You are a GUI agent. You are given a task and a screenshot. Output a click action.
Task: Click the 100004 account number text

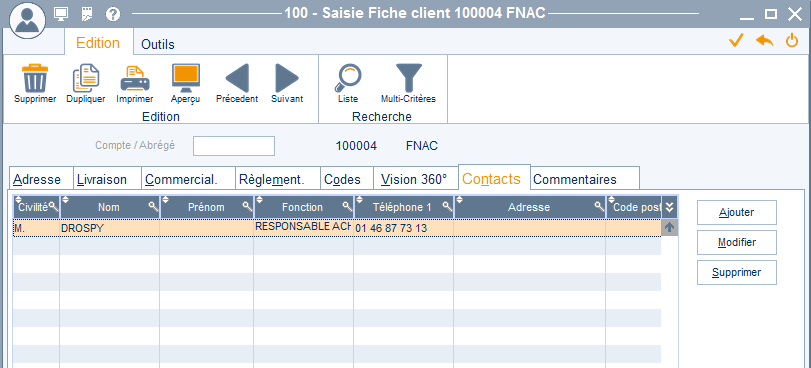coord(356,146)
